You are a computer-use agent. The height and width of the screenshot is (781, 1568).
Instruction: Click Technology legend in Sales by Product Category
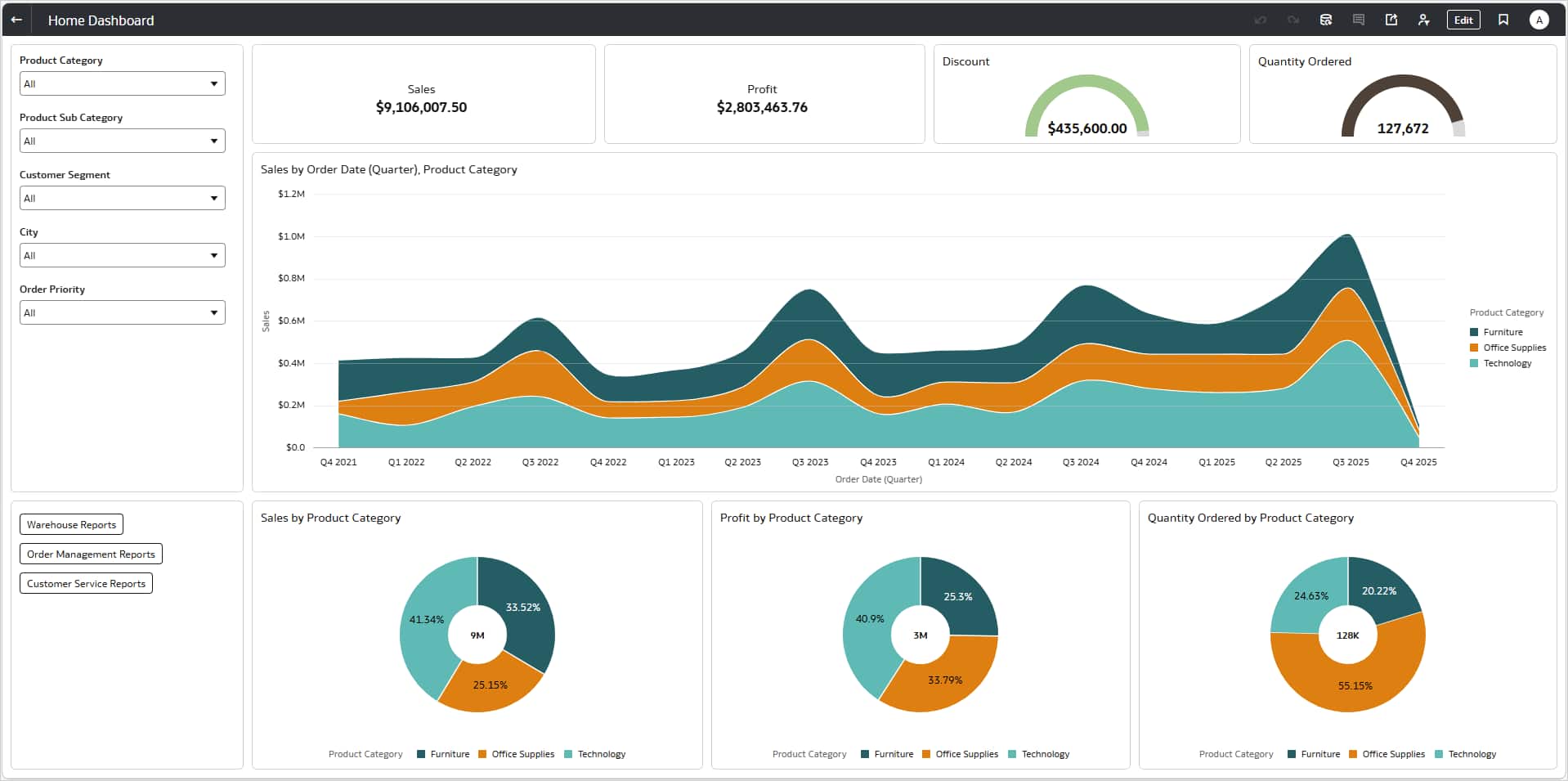pyautogui.click(x=595, y=754)
